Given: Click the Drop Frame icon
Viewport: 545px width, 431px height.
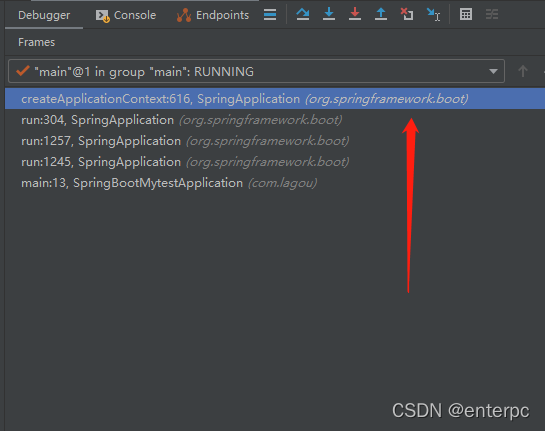Looking at the screenshot, I should (x=407, y=14).
